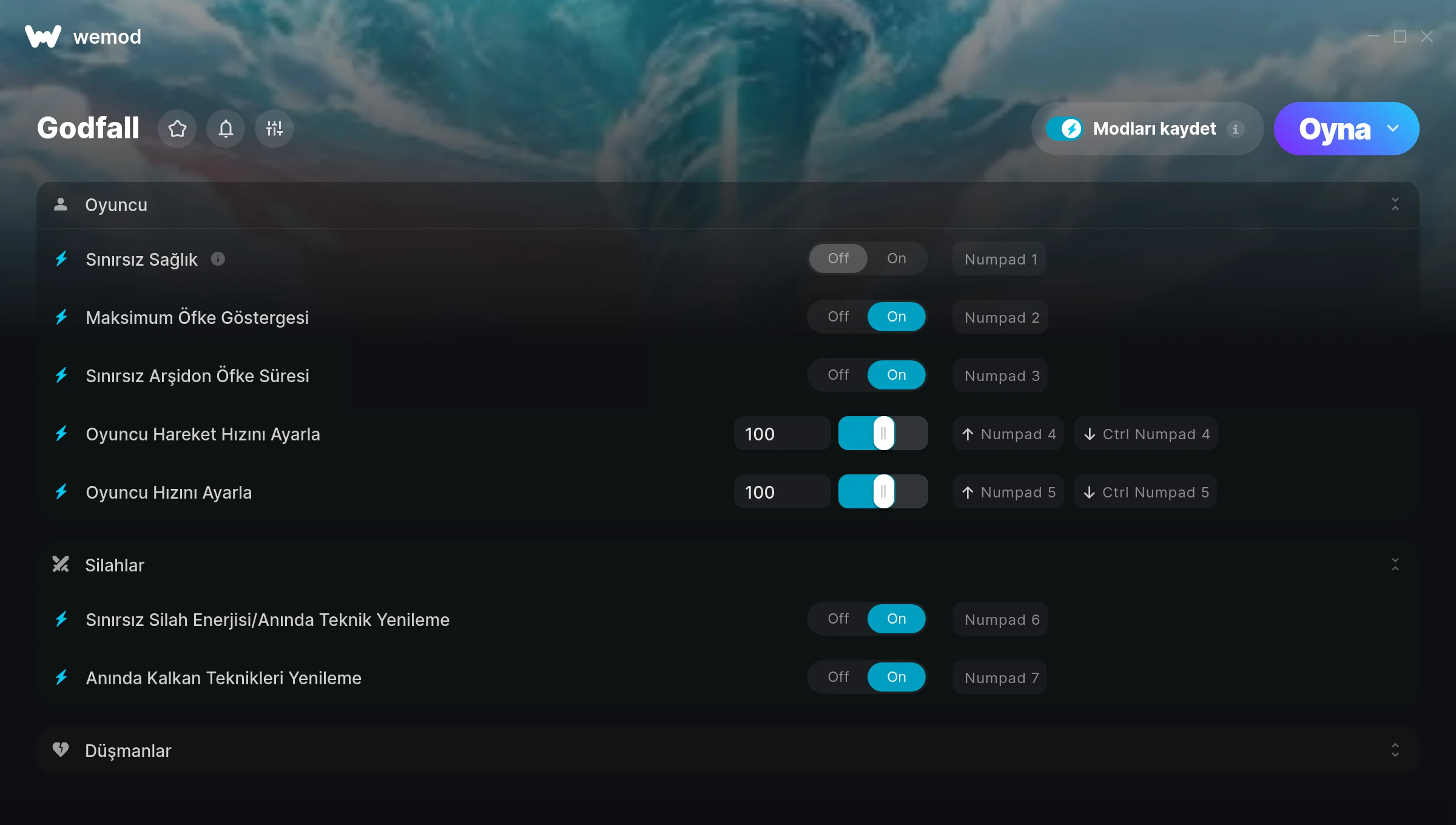
Task: Click the info icon beside Sınırsız Sağlık
Action: (218, 259)
